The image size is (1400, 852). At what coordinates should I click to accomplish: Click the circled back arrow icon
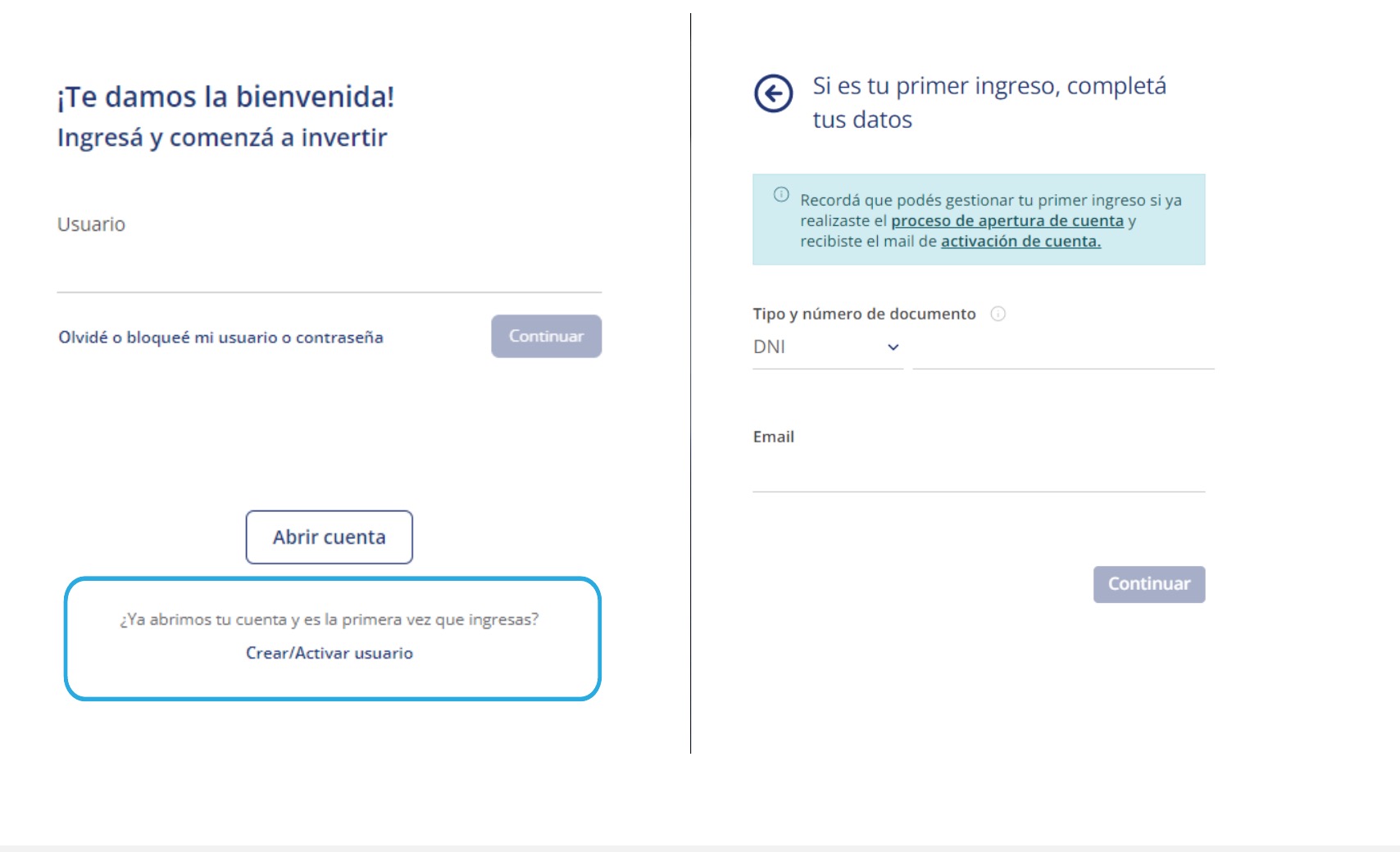[773, 93]
